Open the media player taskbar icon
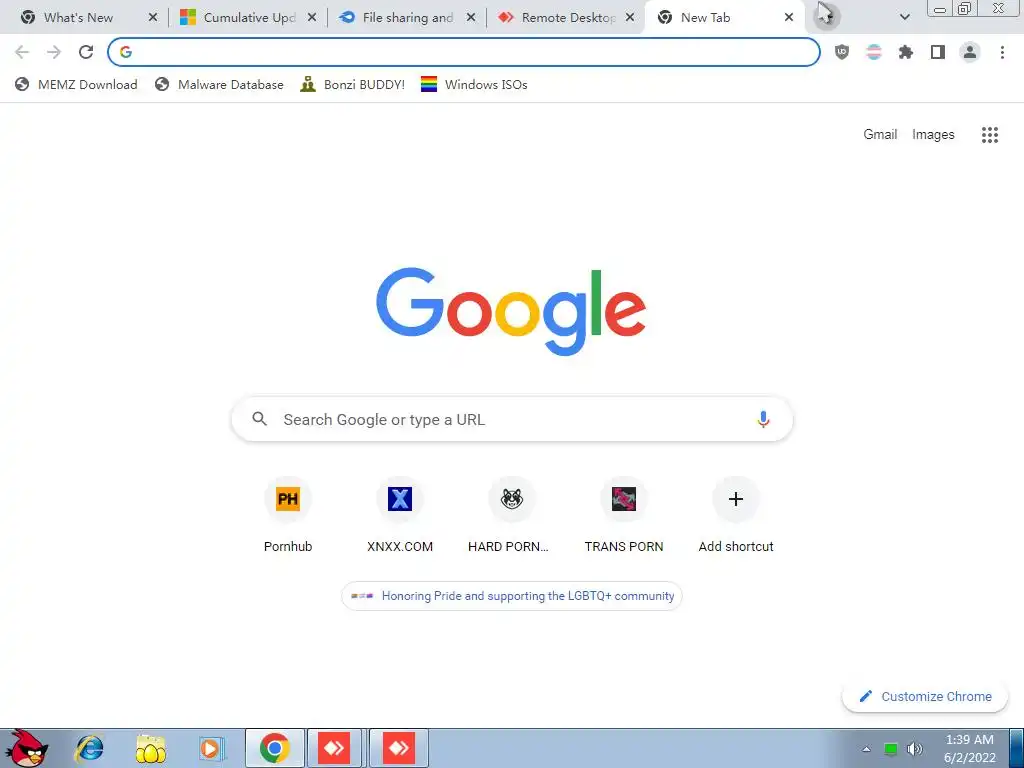Screen dimensions: 1024x768 (x=212, y=748)
